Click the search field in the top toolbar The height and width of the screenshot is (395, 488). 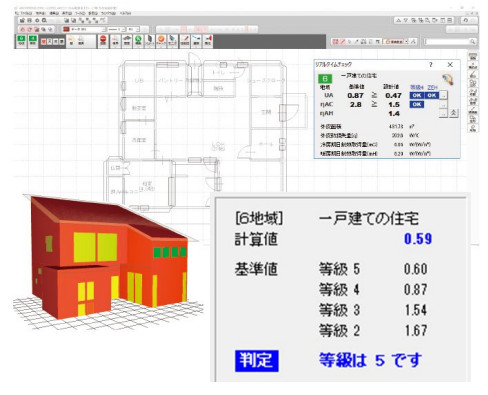coord(447,42)
